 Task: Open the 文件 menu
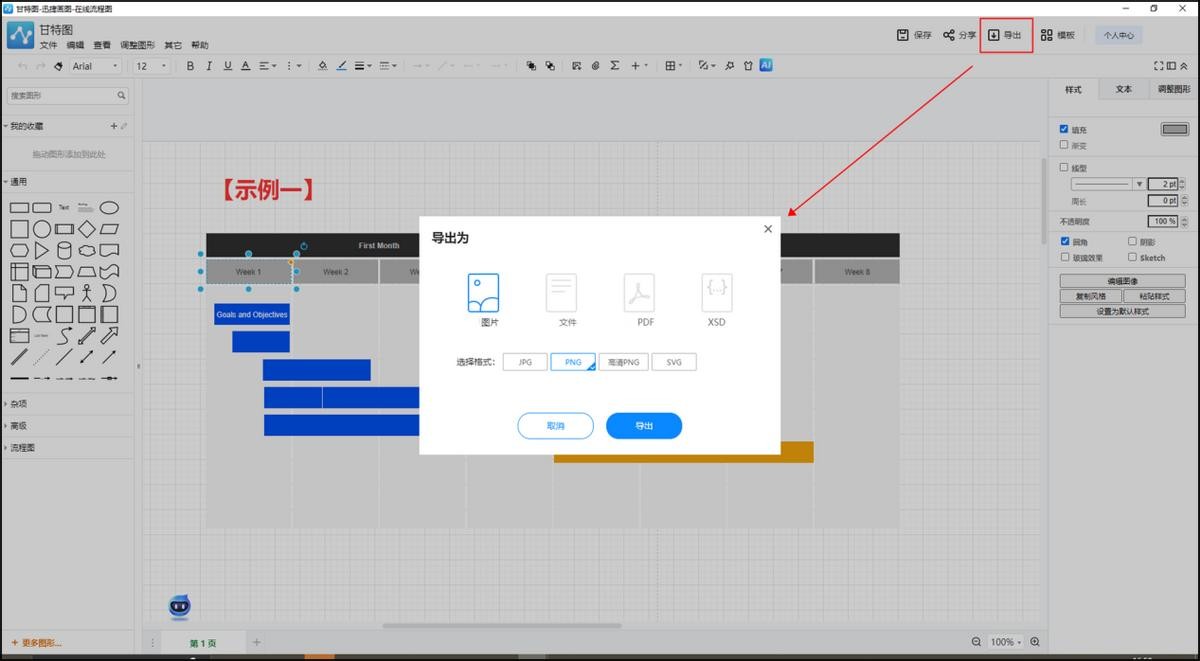coord(48,45)
